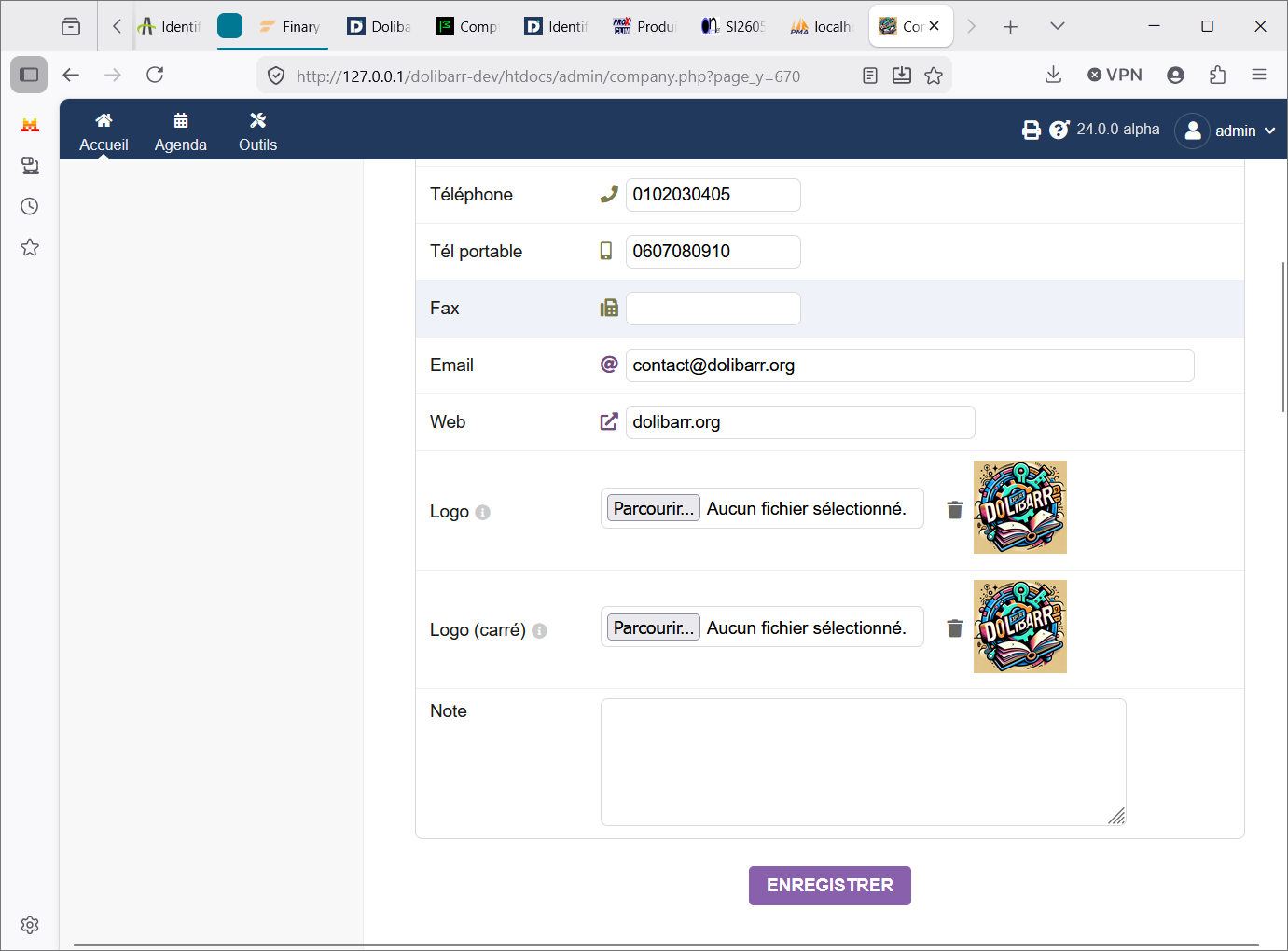Open browser hamburger menu
Screen dimensions: 1288x951
coord(1259,75)
